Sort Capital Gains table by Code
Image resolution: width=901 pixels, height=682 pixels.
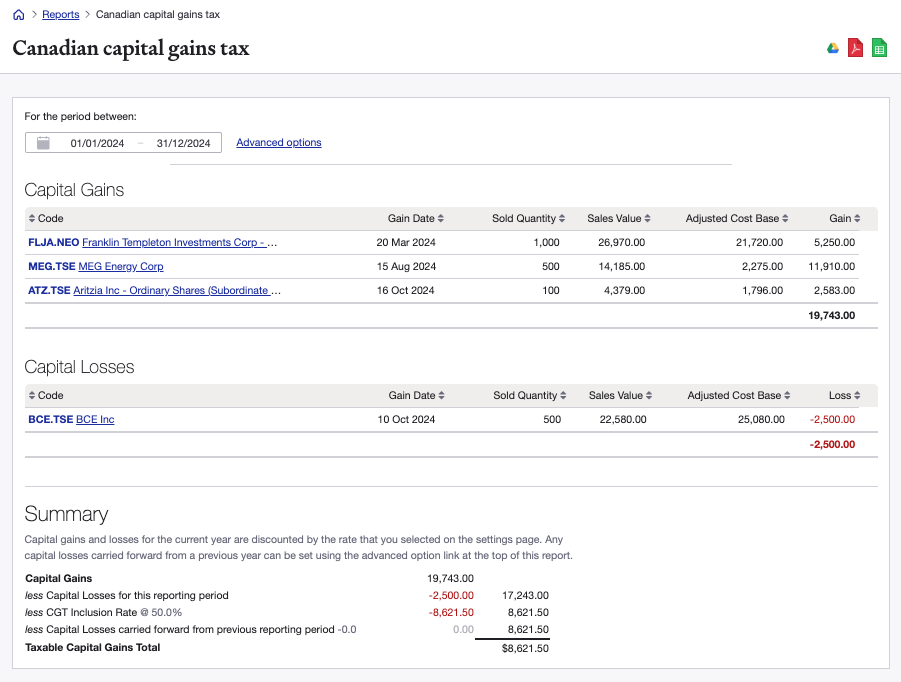[x=46, y=218]
